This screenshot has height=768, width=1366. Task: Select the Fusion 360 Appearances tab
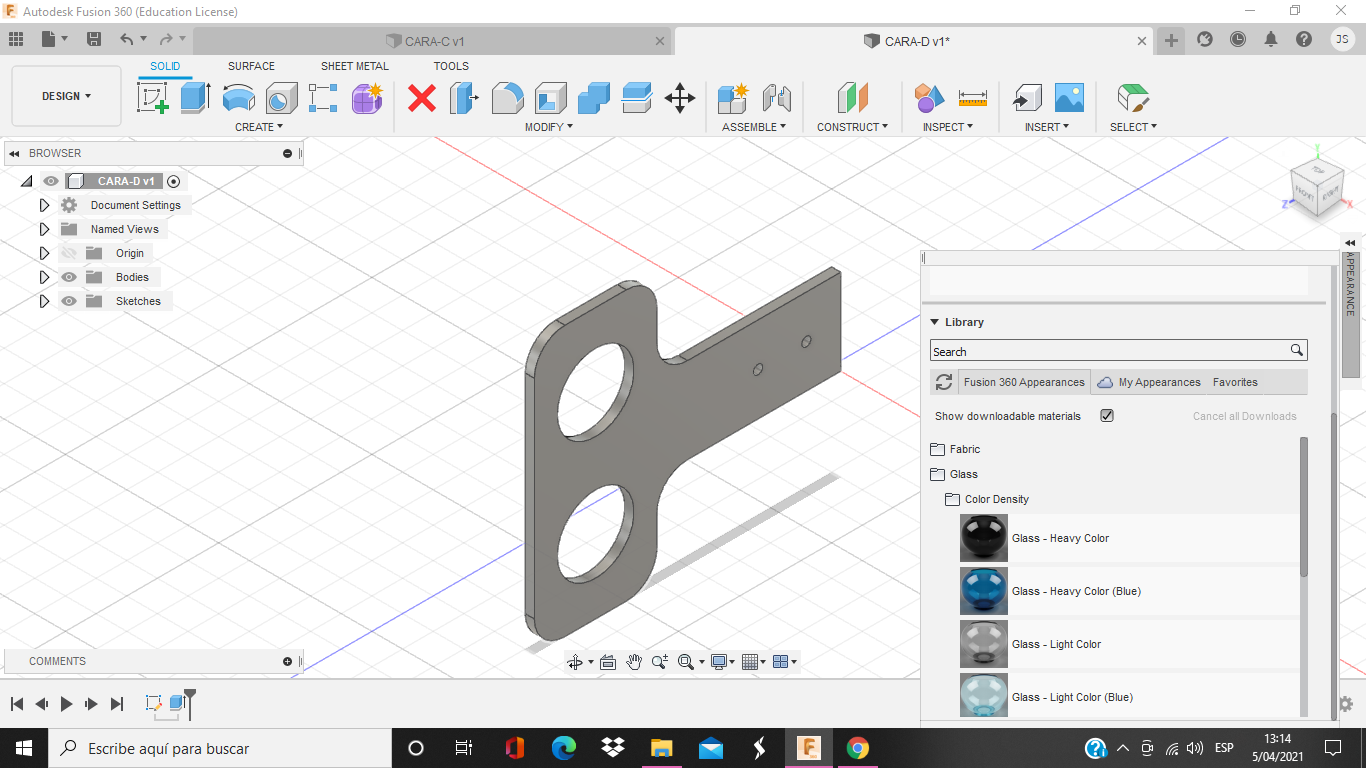point(1024,382)
